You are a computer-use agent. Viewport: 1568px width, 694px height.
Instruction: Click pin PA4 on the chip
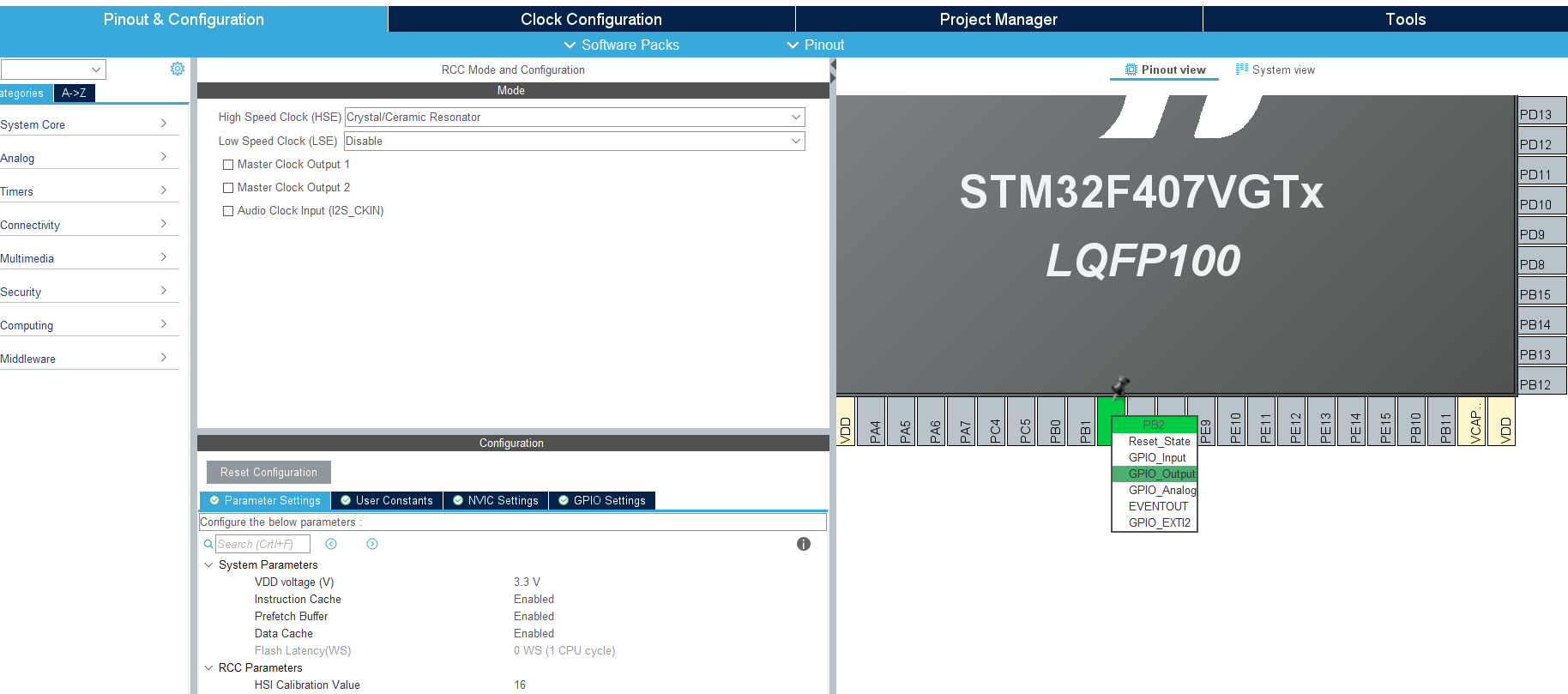tap(871, 421)
